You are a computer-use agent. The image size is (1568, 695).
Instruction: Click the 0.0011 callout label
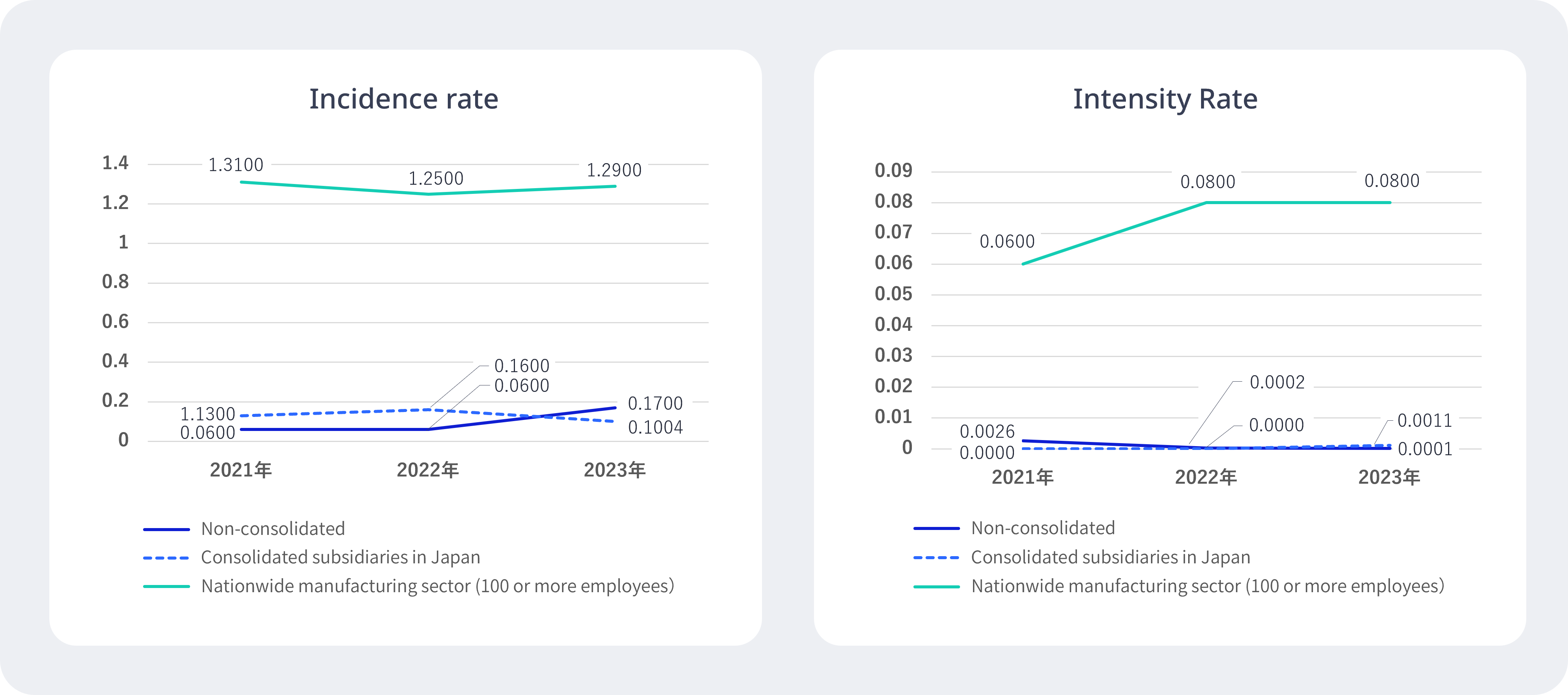click(x=1424, y=421)
